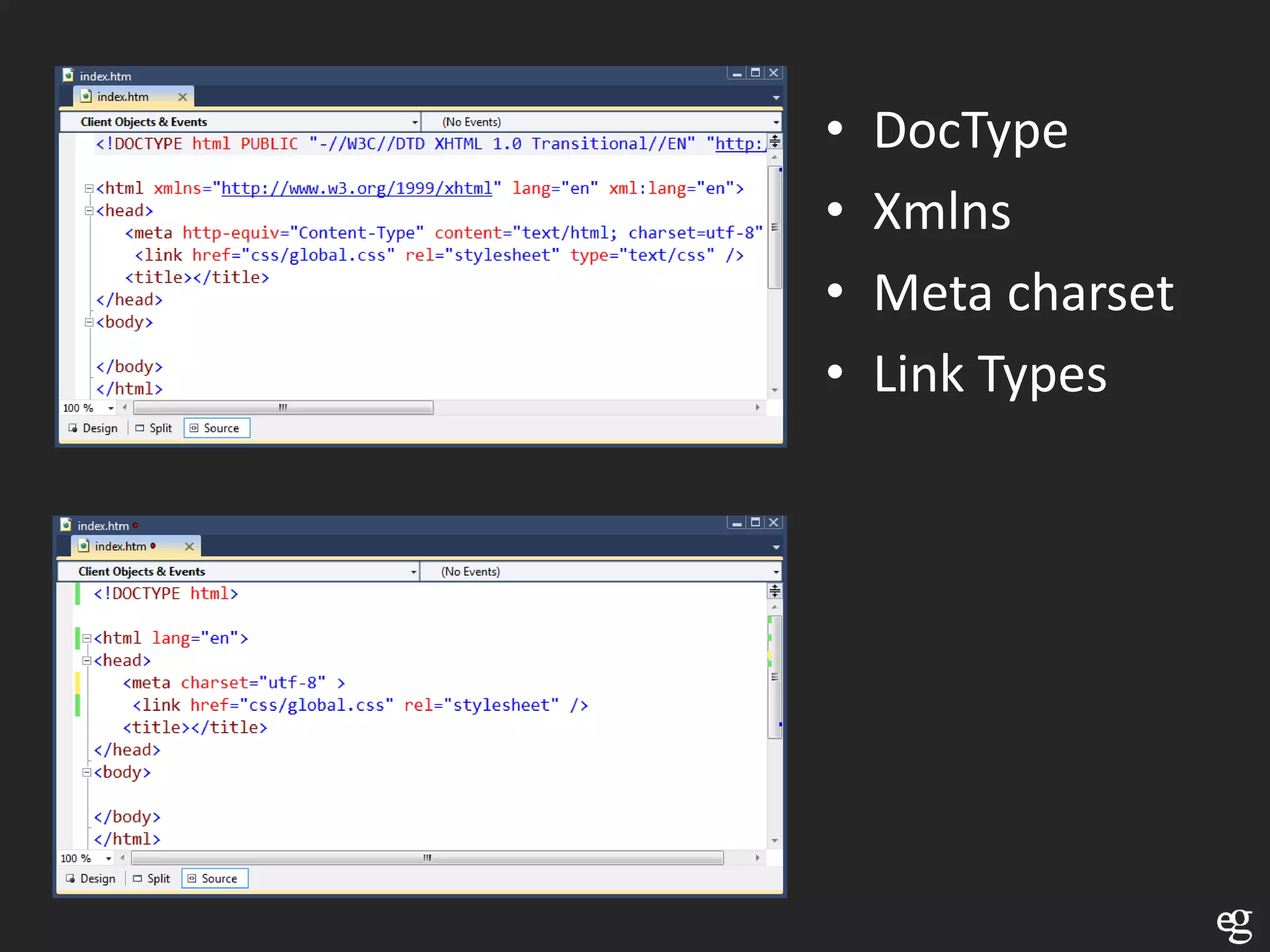Switch bottom editor to Design view

(91, 878)
